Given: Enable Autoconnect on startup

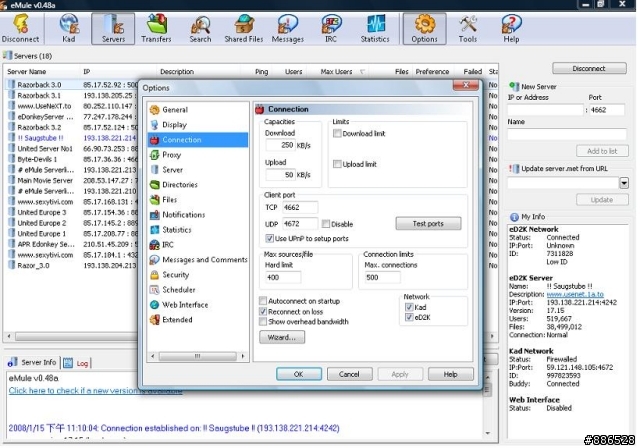Looking at the screenshot, I should (x=263, y=301).
